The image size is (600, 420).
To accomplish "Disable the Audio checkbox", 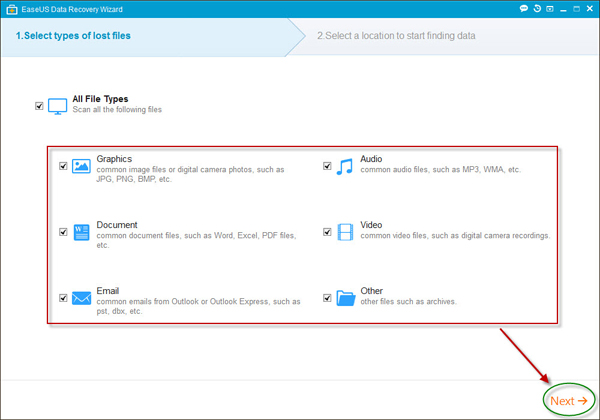I will (327, 166).
